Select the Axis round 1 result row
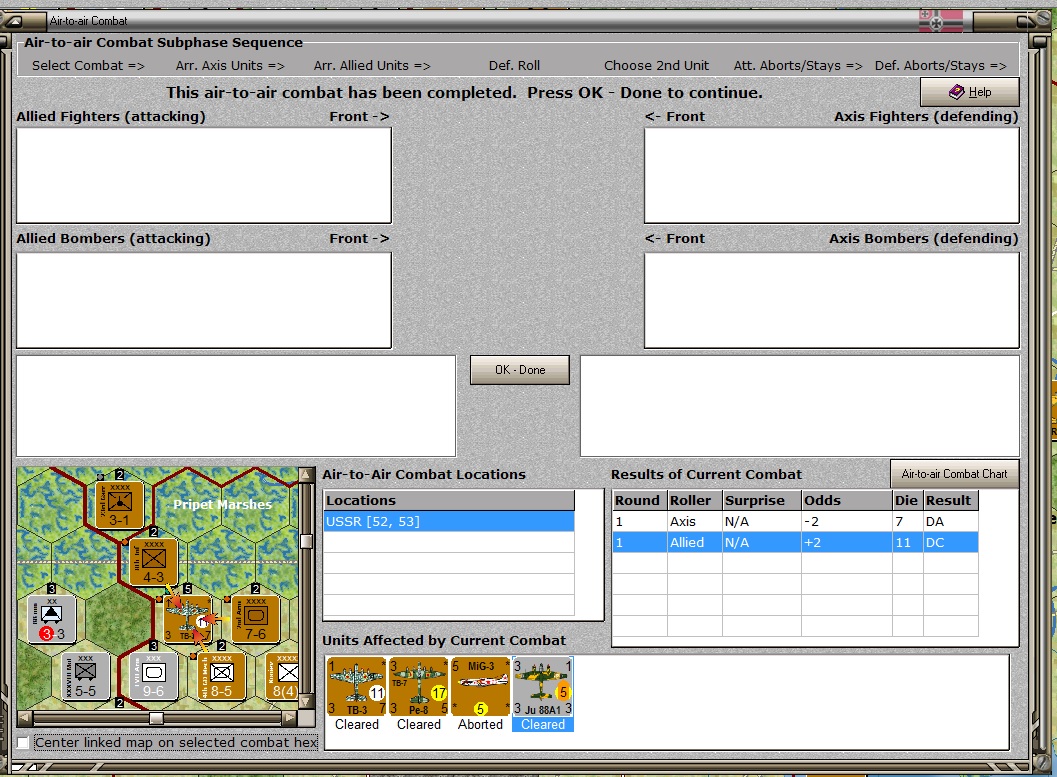Image resolution: width=1057 pixels, height=777 pixels. point(795,522)
